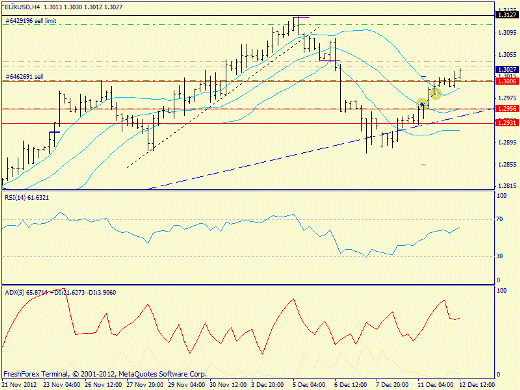This screenshot has height=390, width=520.
Task: Click the 70 level label in RSI panel
Action: click(x=500, y=219)
